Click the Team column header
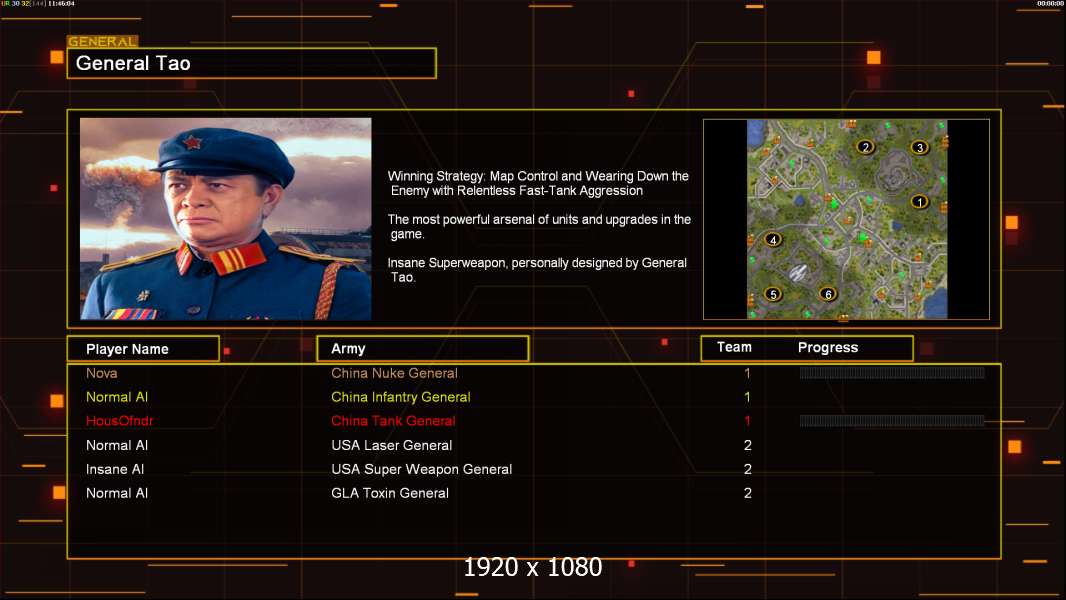This screenshot has height=600, width=1066. [x=734, y=347]
